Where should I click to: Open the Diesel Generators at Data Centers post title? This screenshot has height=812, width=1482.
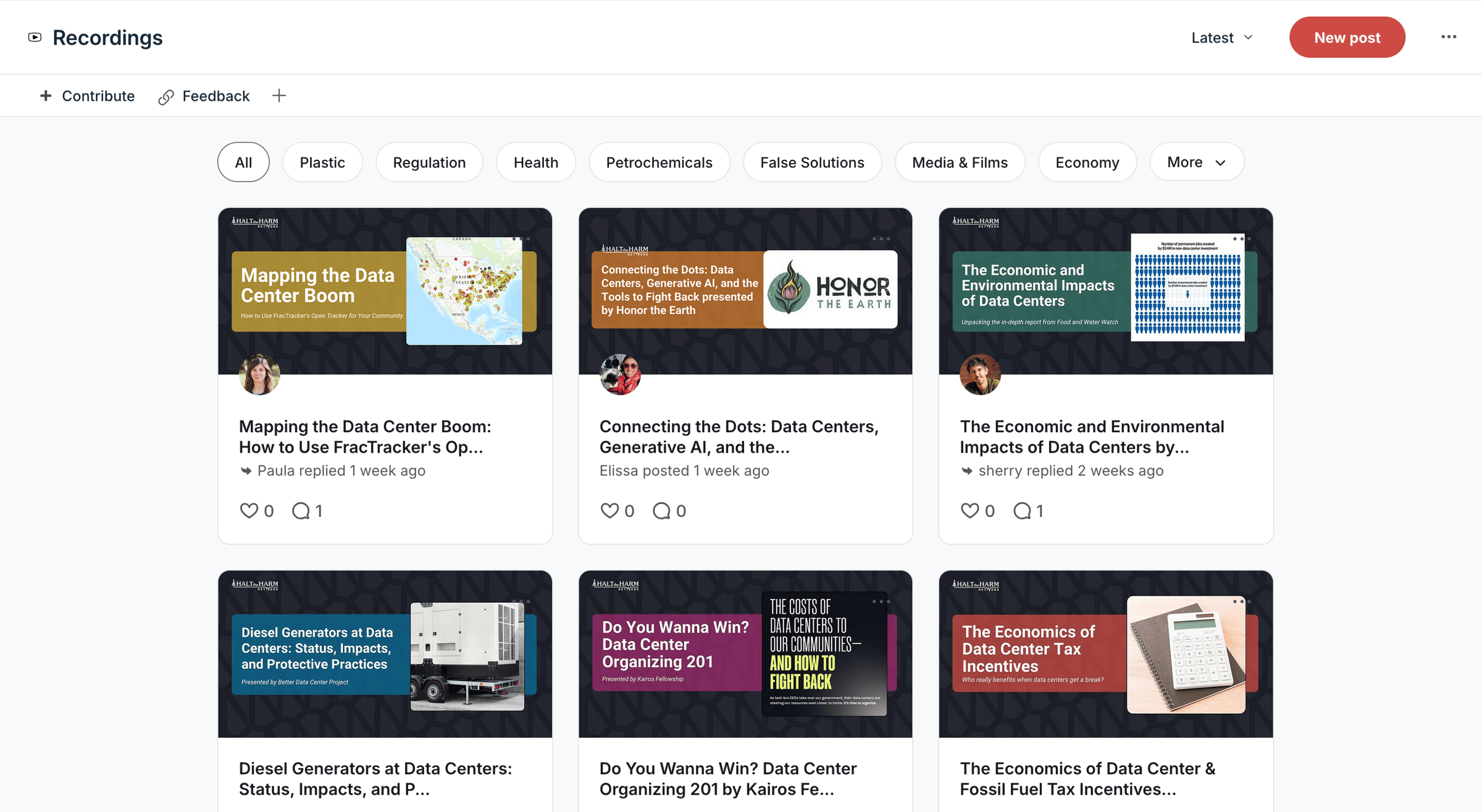tap(375, 779)
